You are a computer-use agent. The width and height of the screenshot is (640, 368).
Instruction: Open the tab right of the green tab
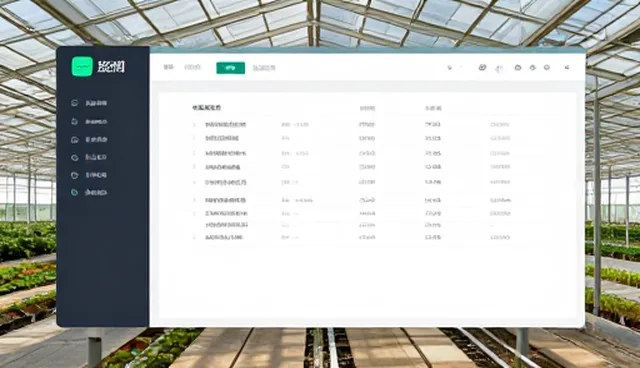[x=264, y=68]
